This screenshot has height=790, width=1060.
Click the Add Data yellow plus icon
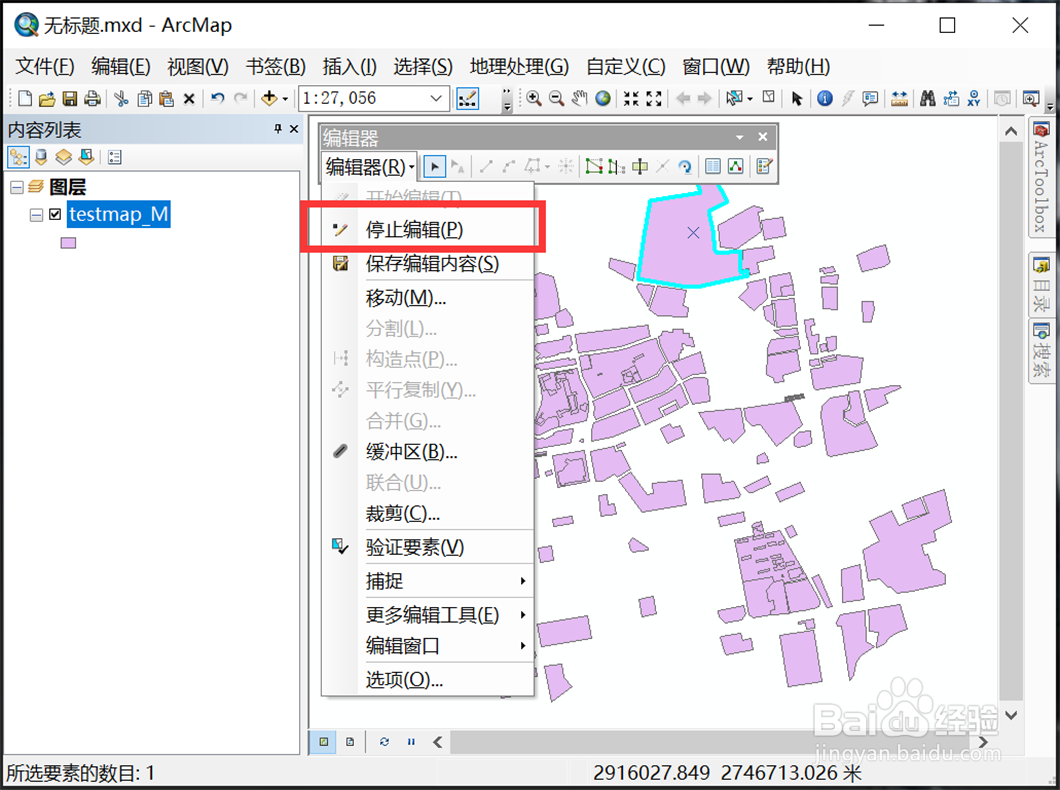[x=269, y=99]
